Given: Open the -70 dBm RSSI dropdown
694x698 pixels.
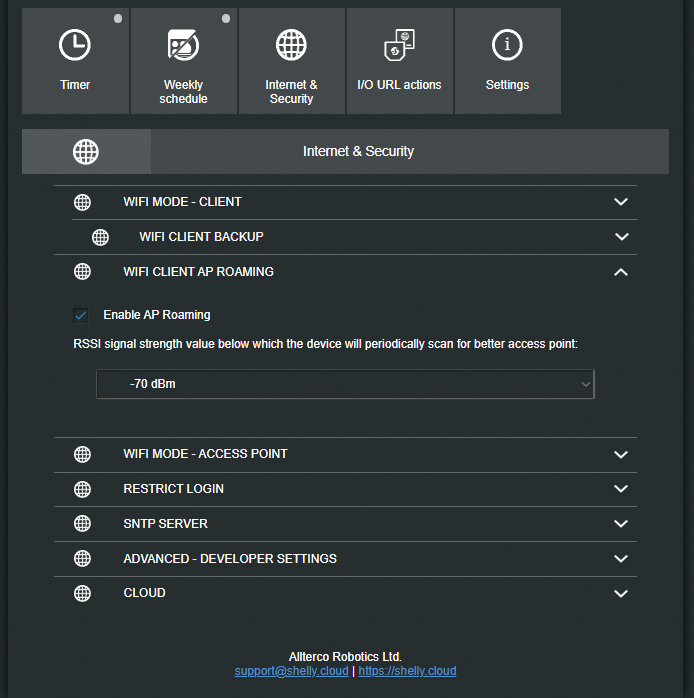Looking at the screenshot, I should (x=345, y=384).
